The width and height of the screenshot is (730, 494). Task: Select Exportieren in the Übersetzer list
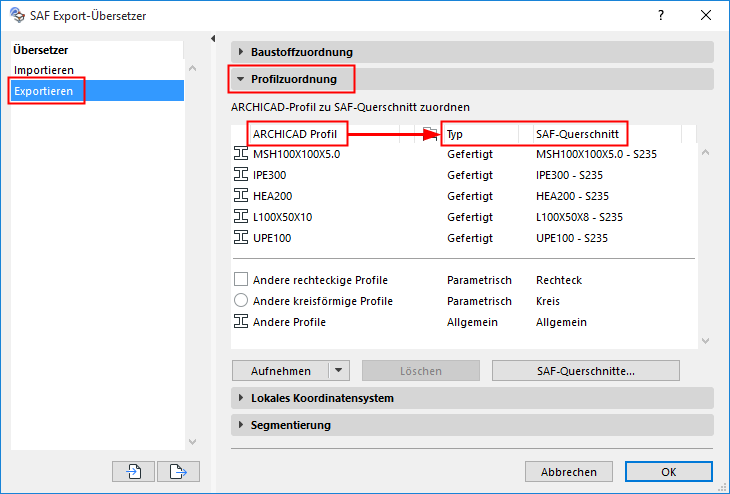[x=97, y=91]
